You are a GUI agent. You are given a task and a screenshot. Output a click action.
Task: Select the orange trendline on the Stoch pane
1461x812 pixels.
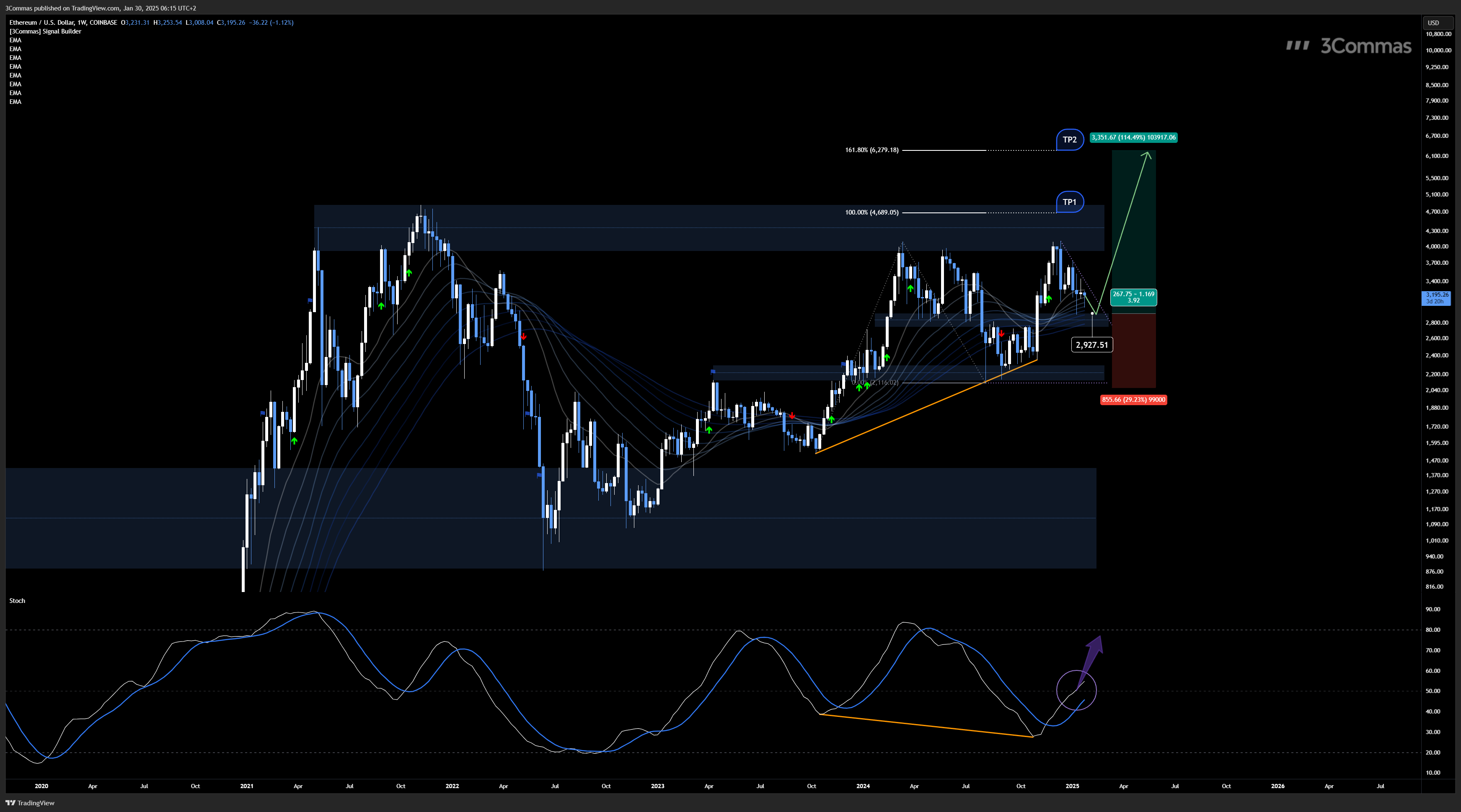(926, 725)
